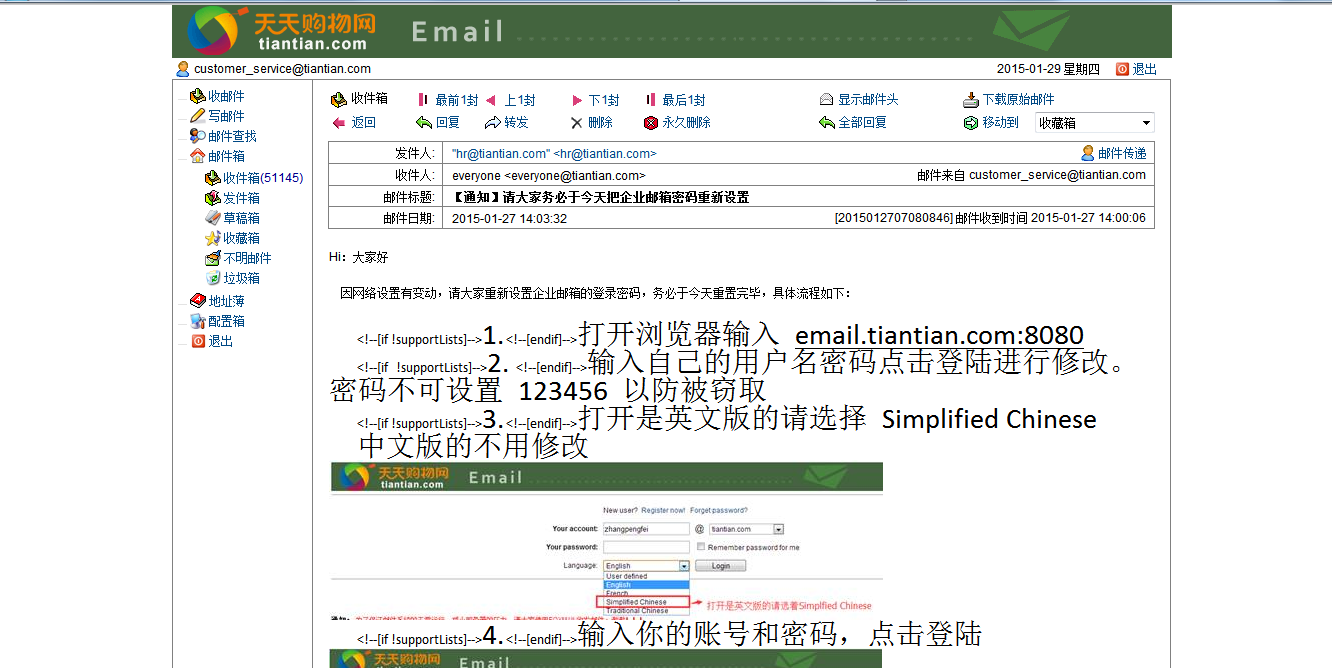Click the top-right 退出 logout link
1332x668 pixels.
(x=1144, y=69)
